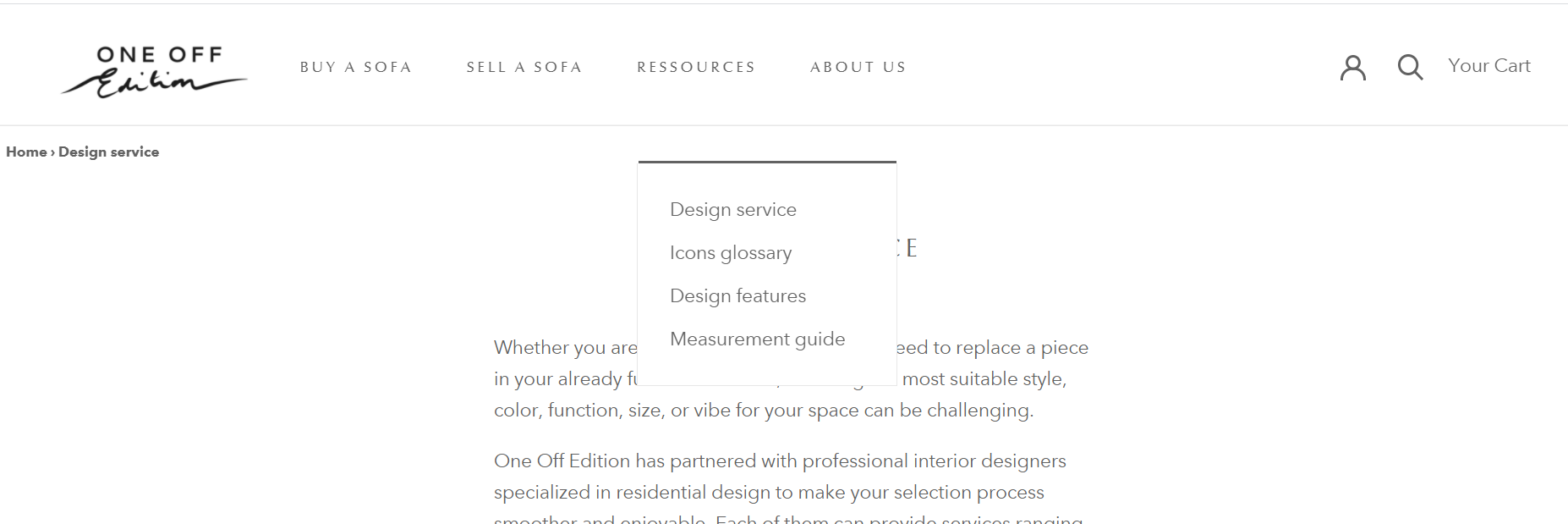1568x524 pixels.
Task: Click the breadcrumb arrow separator after Home
Action: pos(52,152)
